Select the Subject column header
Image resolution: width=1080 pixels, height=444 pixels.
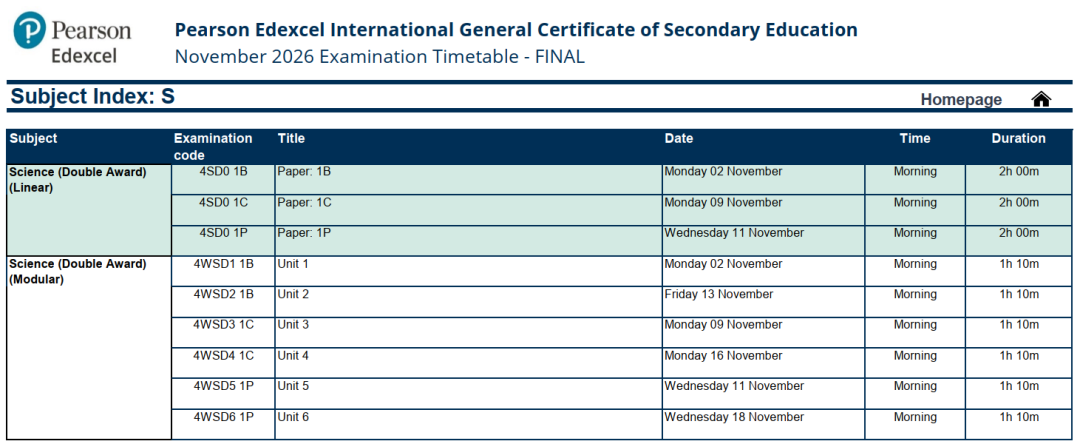pos(33,138)
